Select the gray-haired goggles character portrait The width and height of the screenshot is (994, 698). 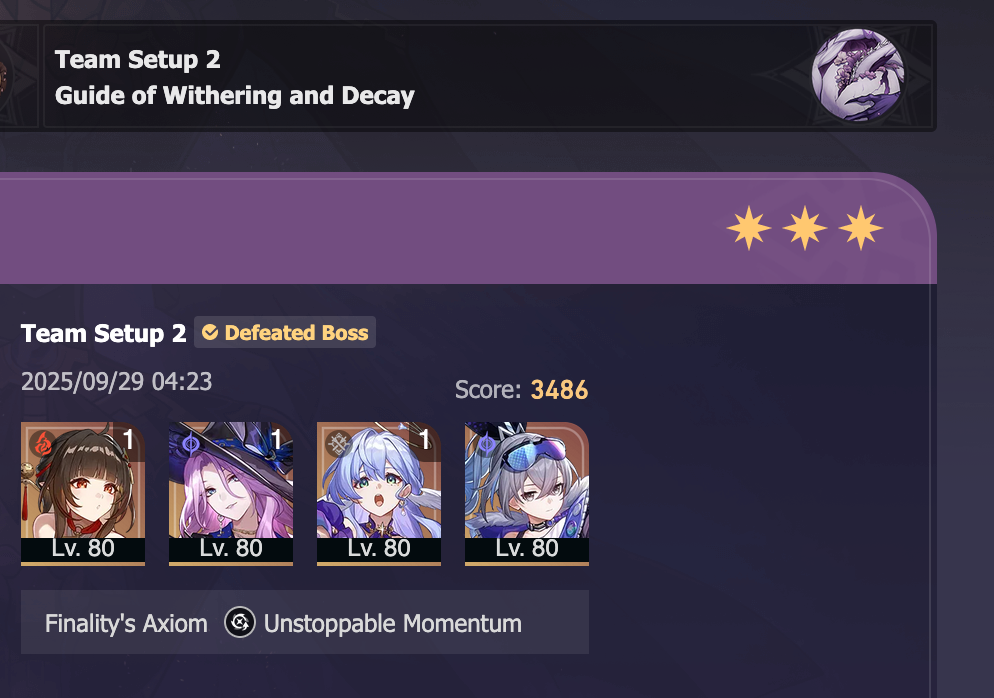(527, 493)
